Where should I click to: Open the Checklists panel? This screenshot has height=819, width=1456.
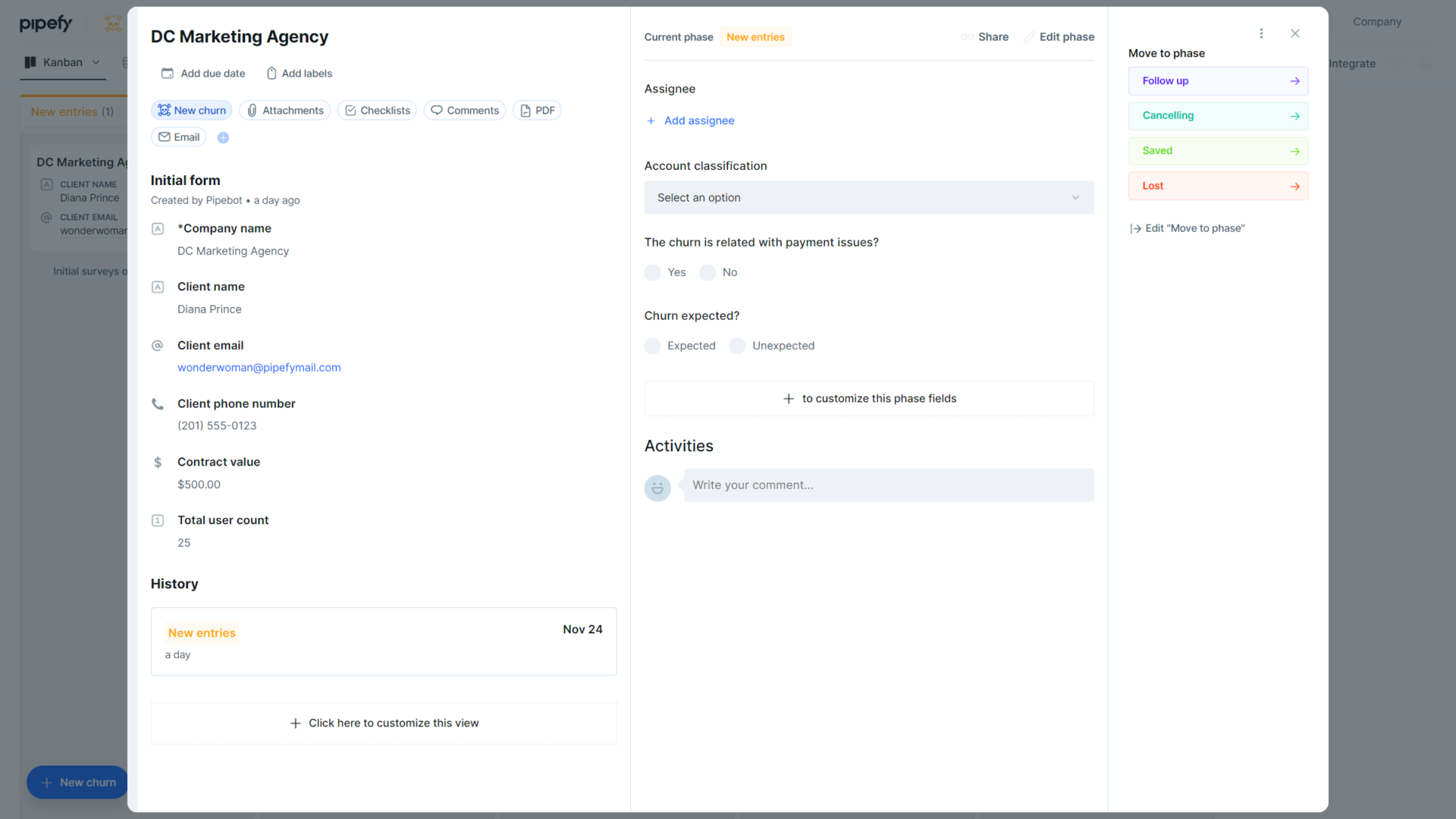pos(377,110)
